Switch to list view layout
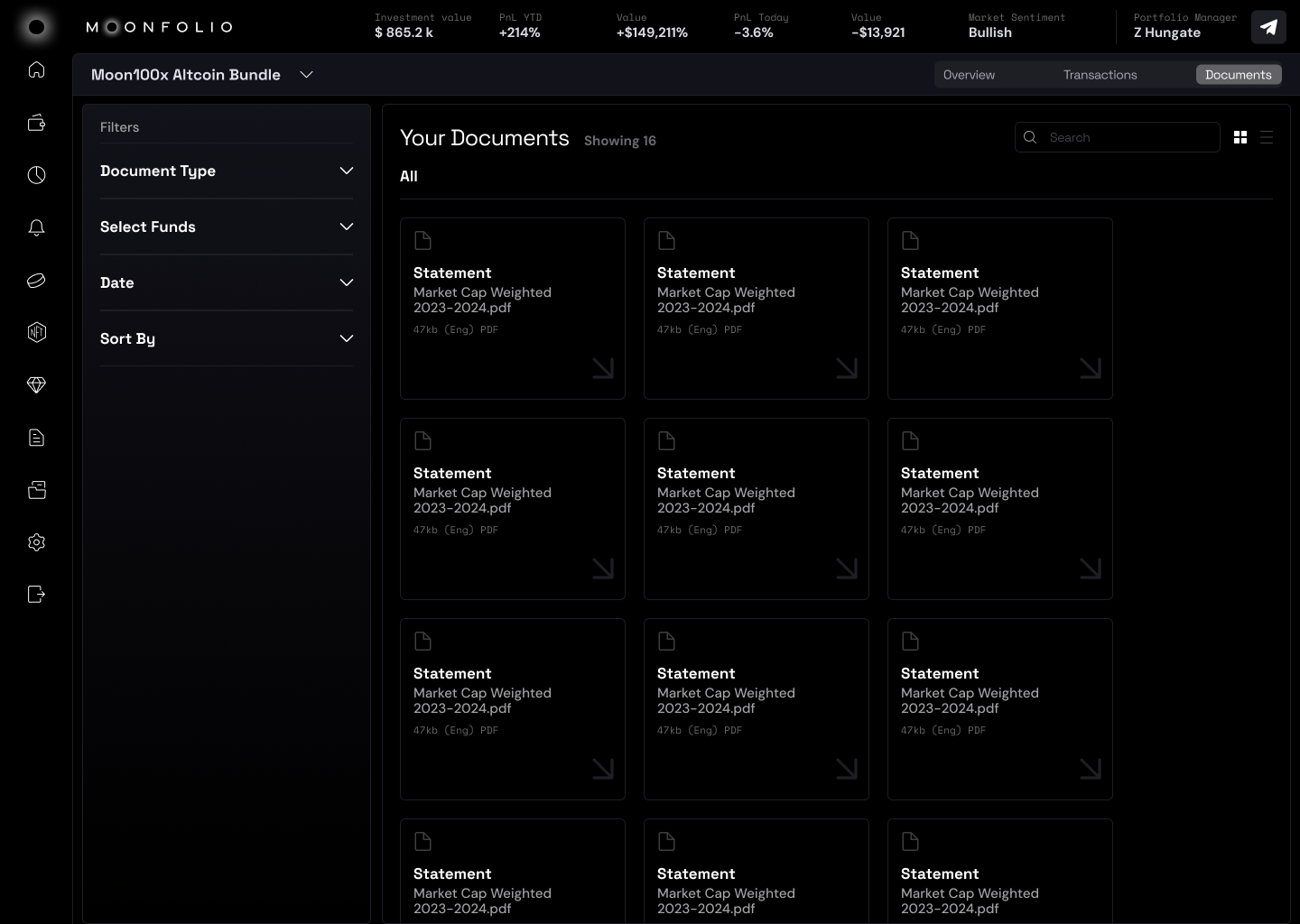 [1267, 137]
